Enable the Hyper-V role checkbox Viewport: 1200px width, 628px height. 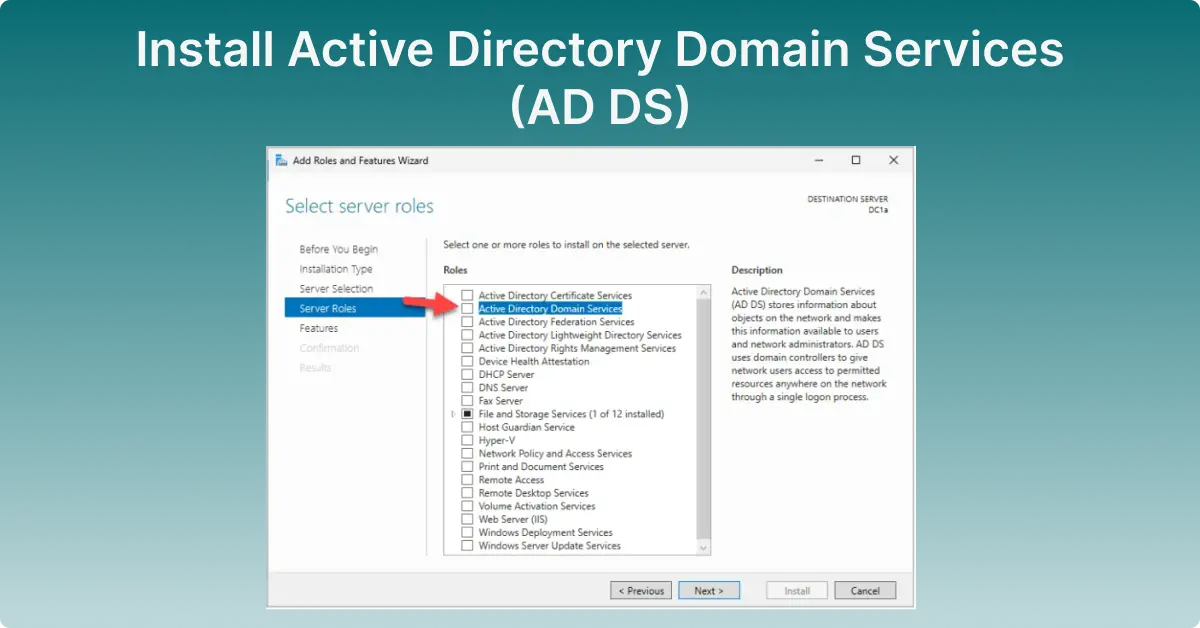[x=467, y=440]
